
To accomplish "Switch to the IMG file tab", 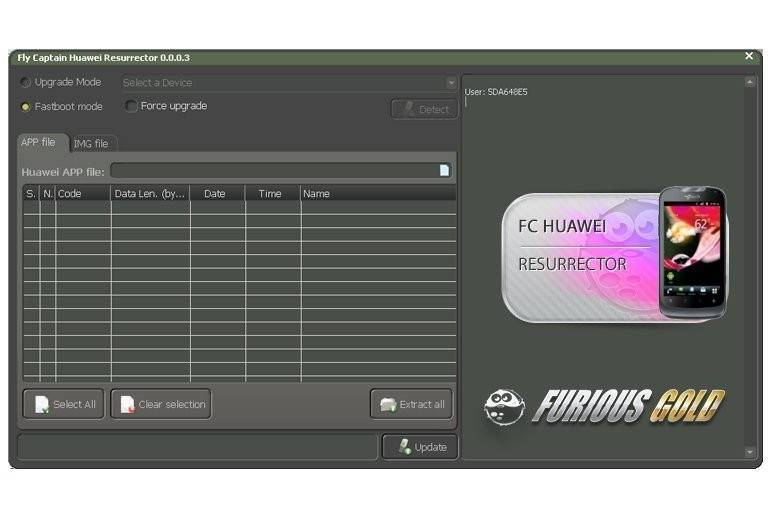I will 92,143.
